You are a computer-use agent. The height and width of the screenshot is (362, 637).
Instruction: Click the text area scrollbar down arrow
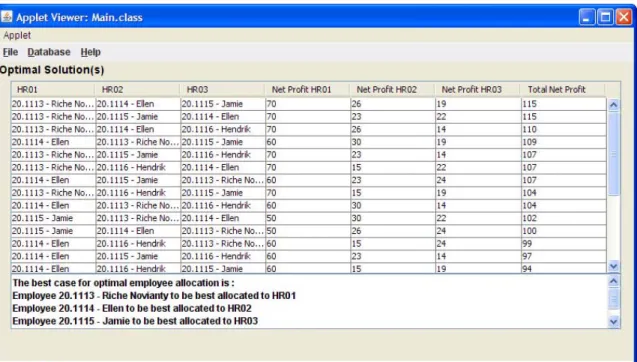coord(613,322)
